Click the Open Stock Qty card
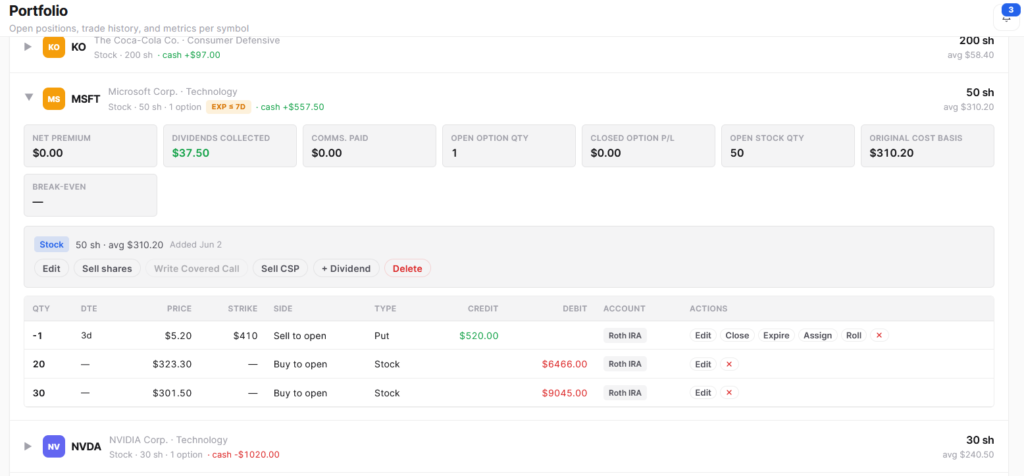Viewport: 1024px width, 476px height. click(788, 146)
